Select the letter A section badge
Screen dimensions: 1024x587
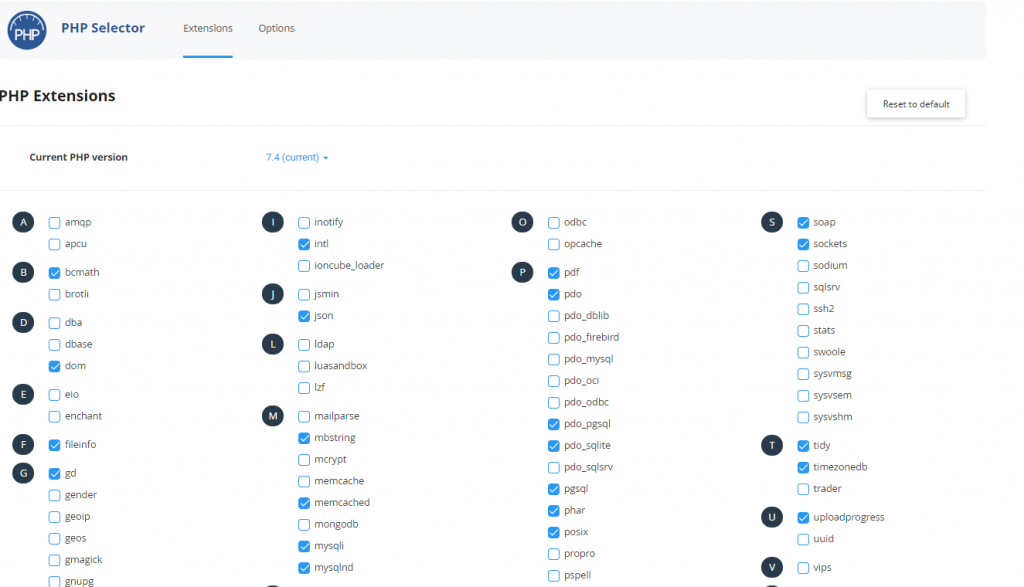click(23, 222)
